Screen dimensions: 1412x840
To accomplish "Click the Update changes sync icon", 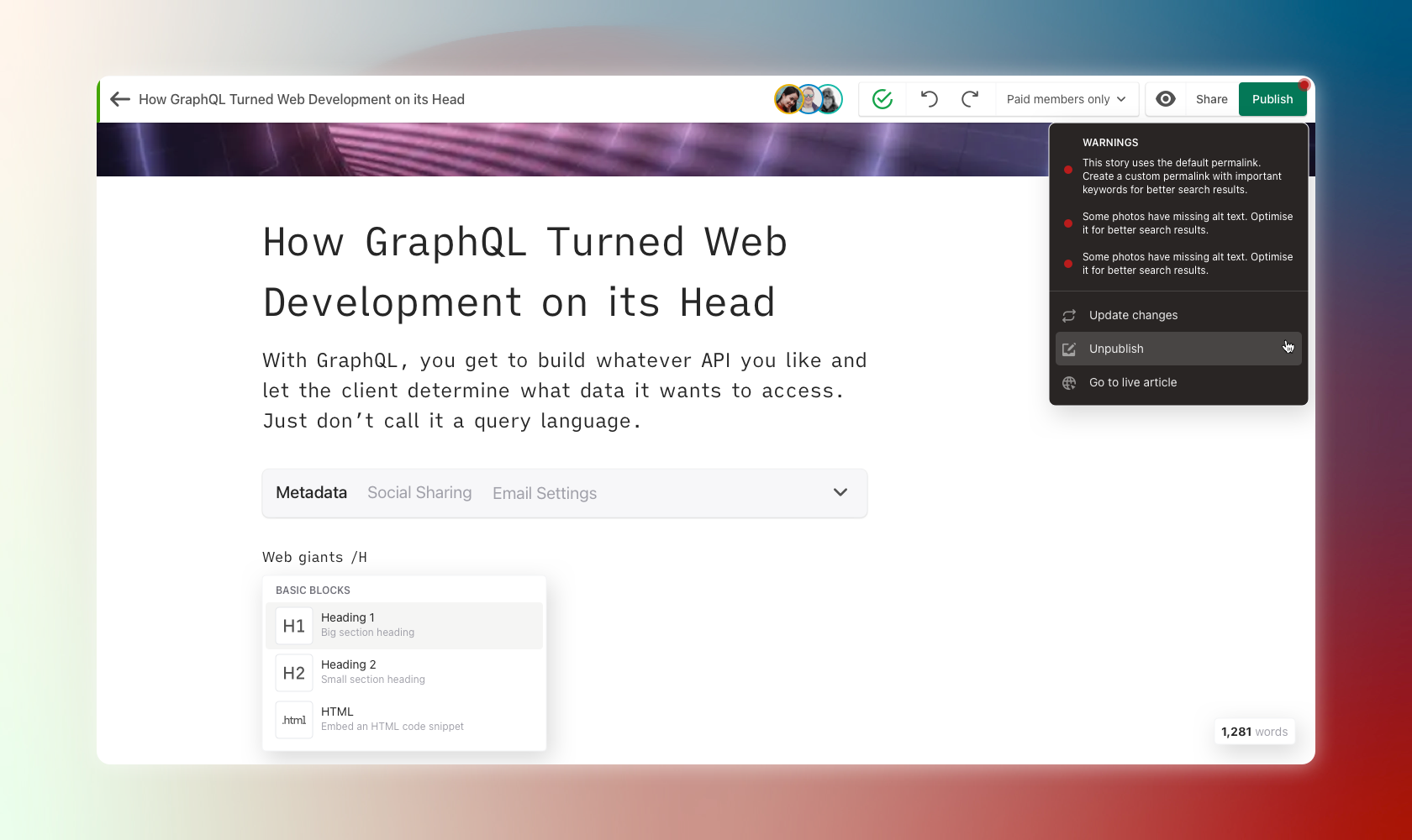I will 1069,316.
